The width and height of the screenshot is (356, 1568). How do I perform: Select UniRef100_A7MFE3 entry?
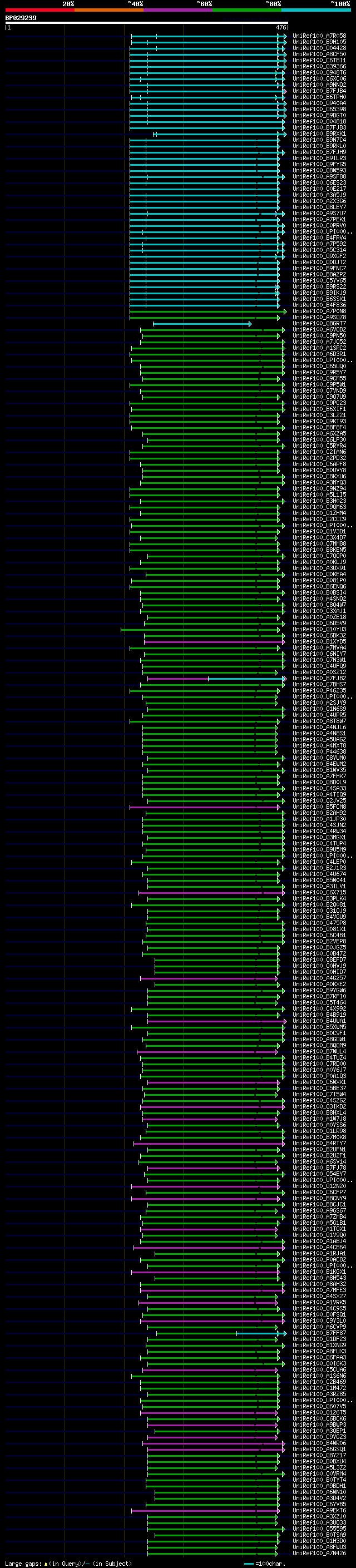pos(319,1290)
